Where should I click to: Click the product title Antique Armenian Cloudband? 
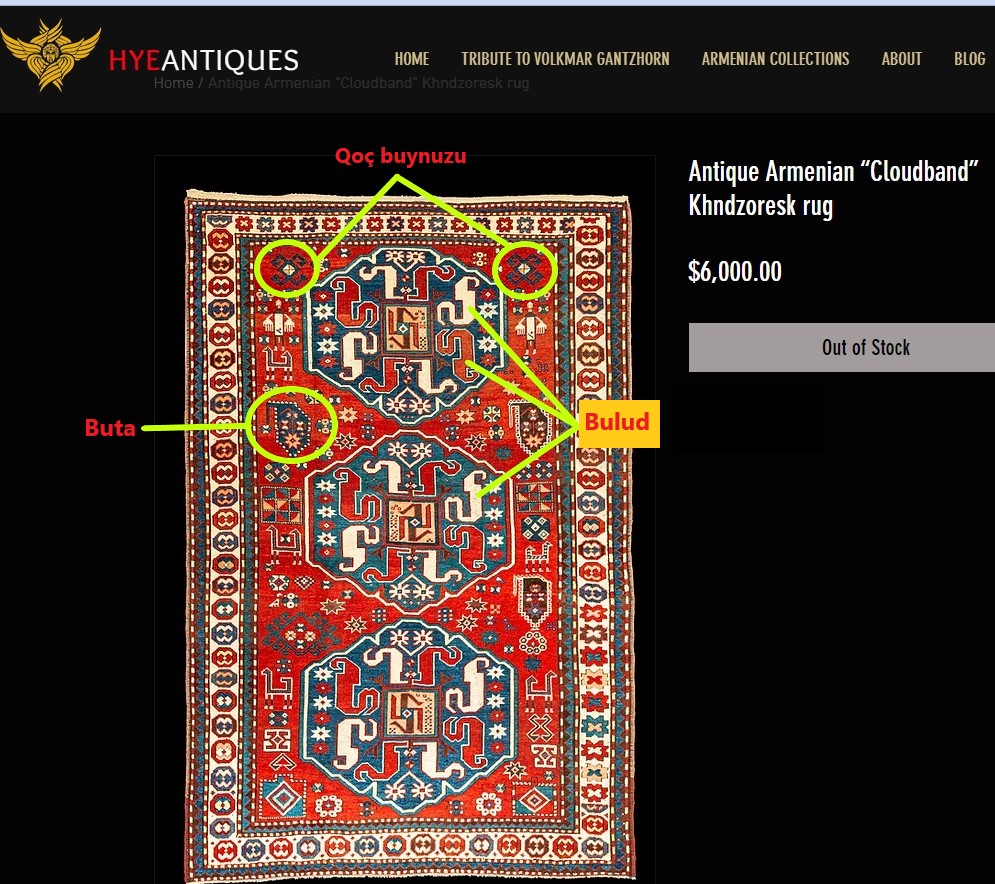[x=833, y=188]
